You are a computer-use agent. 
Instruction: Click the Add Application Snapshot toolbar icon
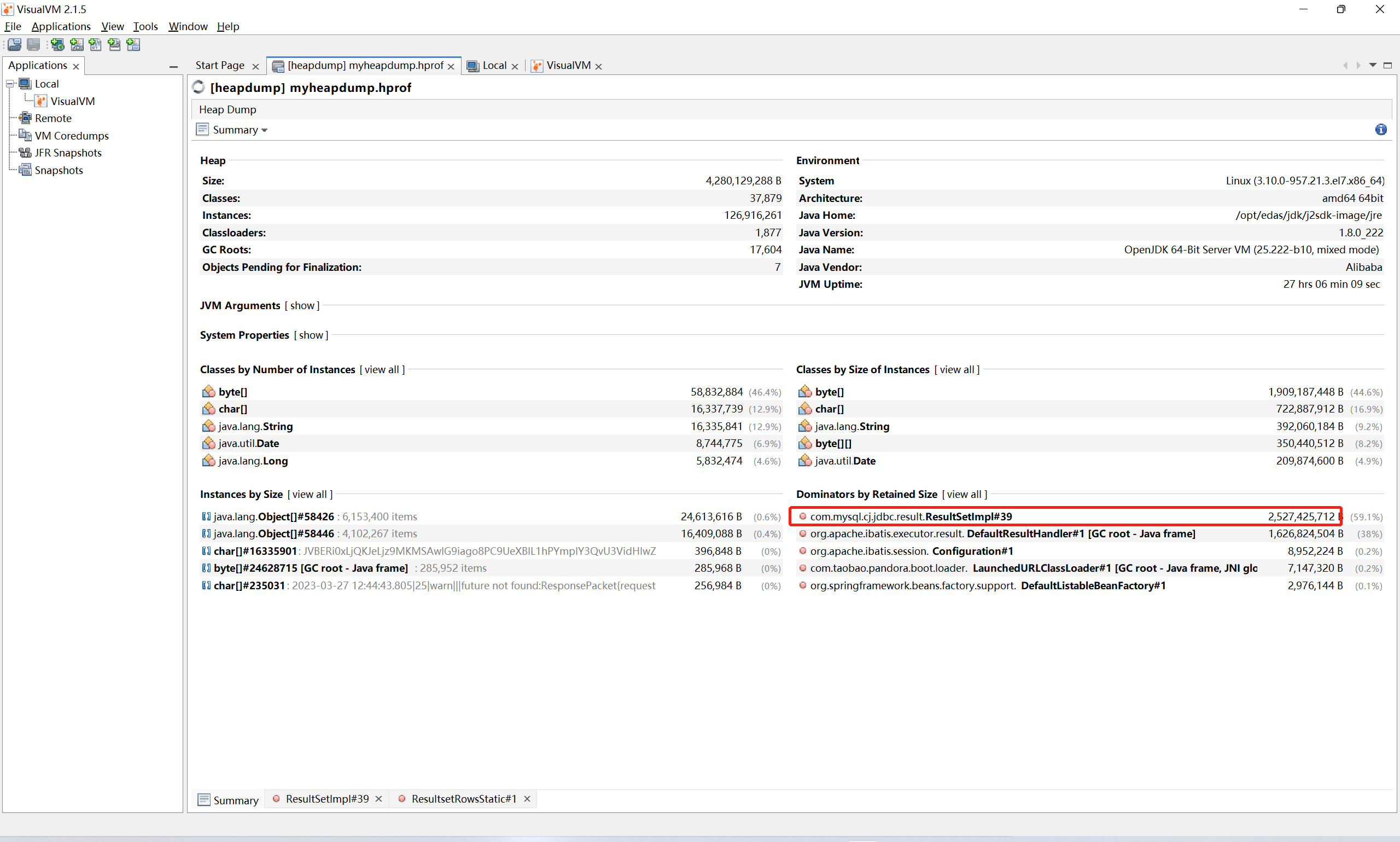133,45
